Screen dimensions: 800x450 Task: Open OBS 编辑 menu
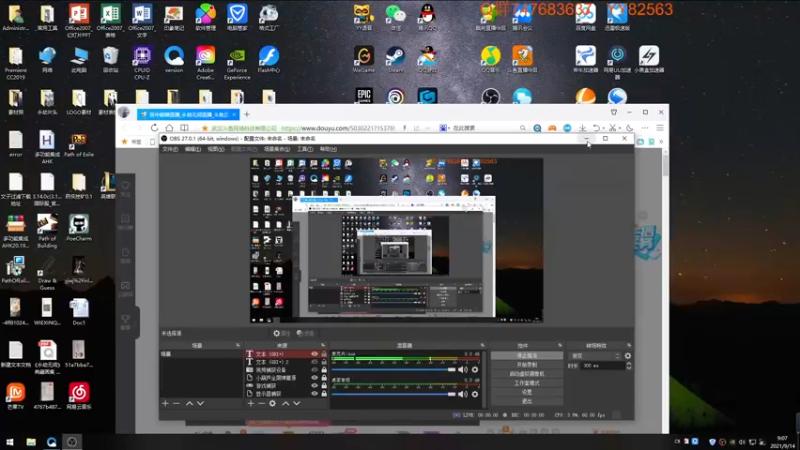click(192, 149)
